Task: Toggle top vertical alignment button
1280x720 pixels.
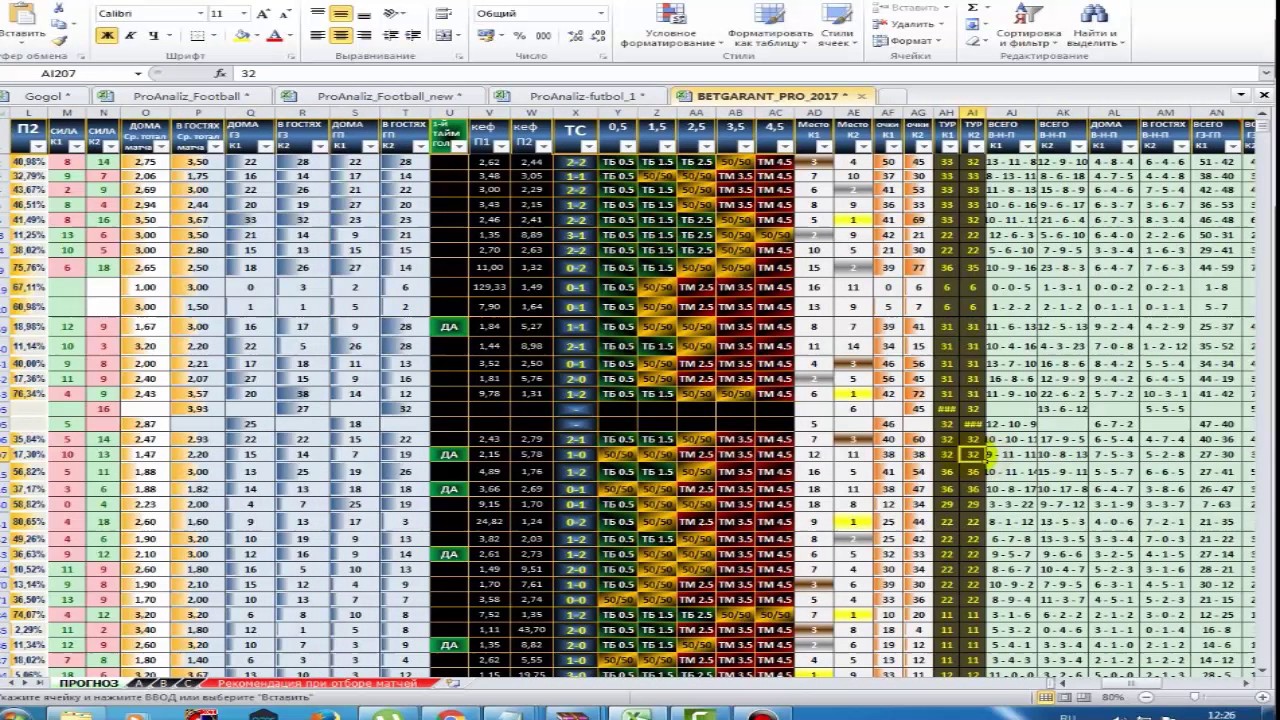Action: tap(318, 14)
